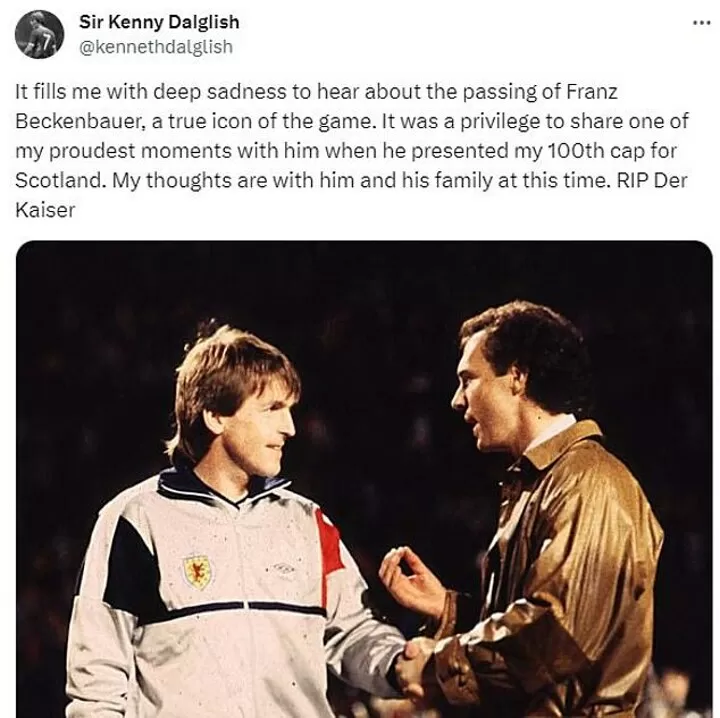Click the red panel on the tracksuit shoulder

(328, 546)
